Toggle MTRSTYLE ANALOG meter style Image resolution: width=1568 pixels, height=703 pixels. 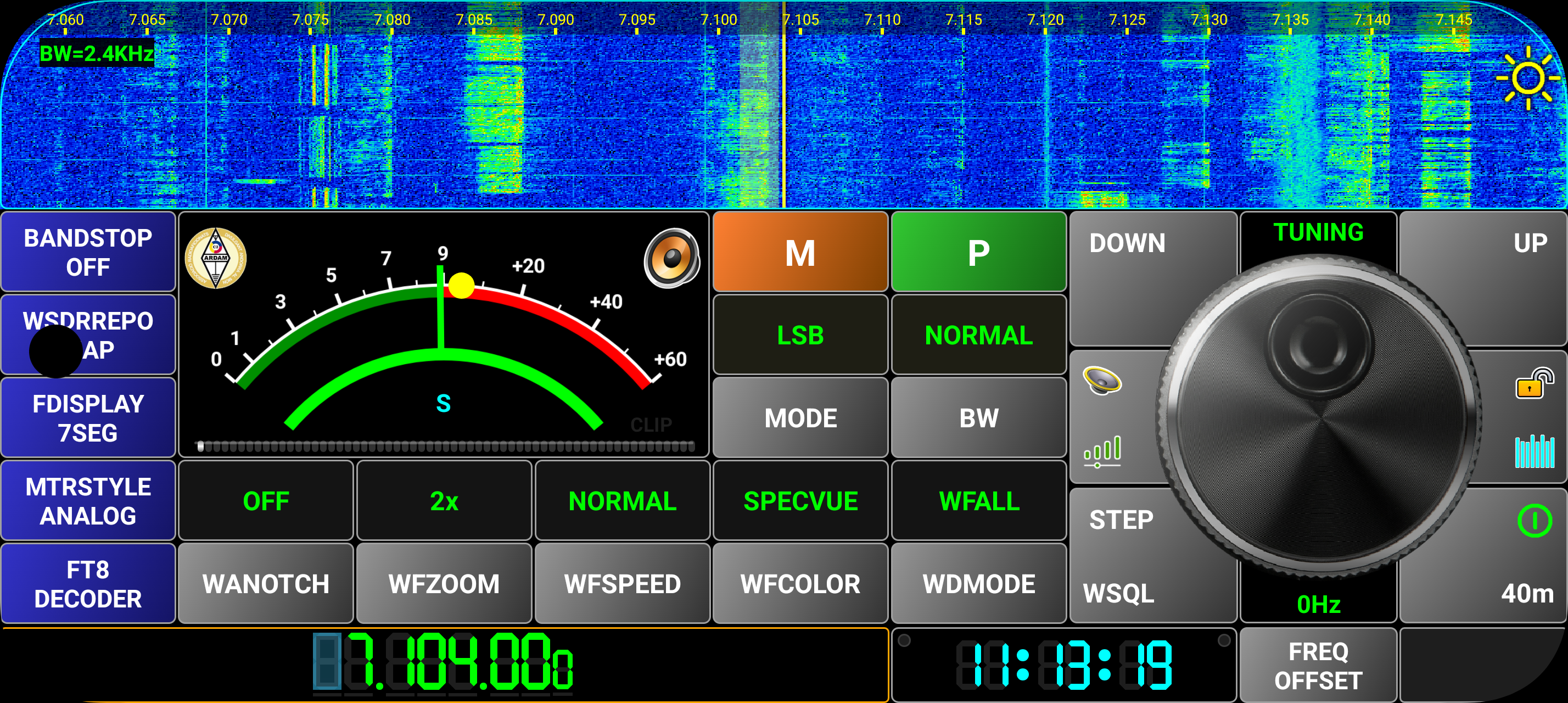pos(88,501)
